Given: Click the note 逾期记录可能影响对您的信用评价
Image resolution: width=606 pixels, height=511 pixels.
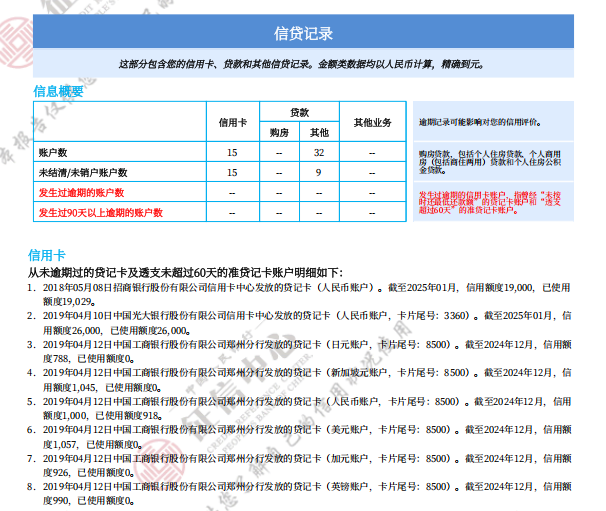Looking at the screenshot, I should pos(480,123).
